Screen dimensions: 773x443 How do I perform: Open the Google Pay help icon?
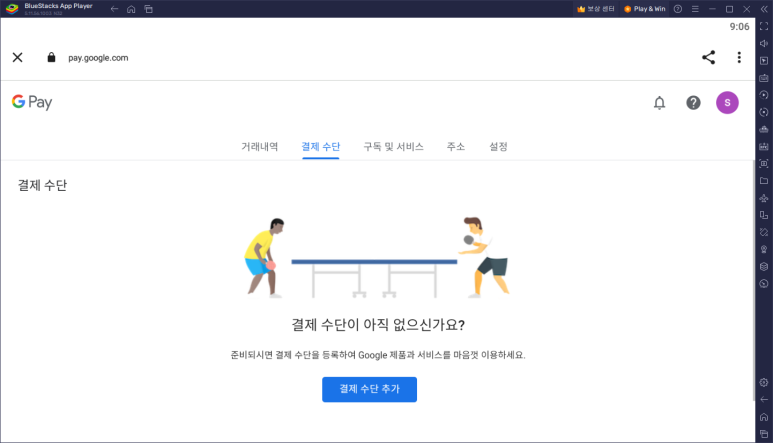point(693,102)
